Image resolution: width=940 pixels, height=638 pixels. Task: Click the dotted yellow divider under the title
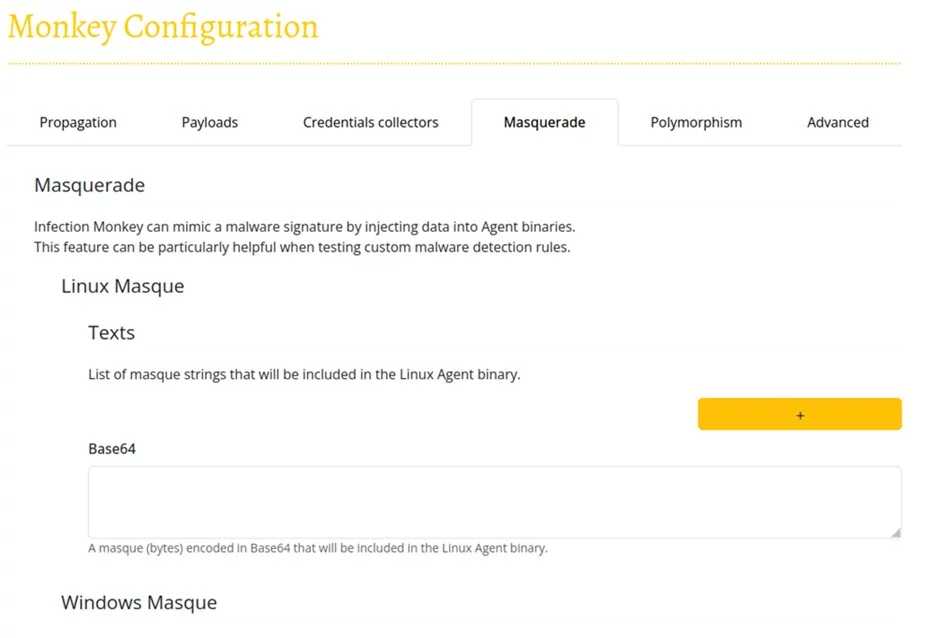click(454, 64)
